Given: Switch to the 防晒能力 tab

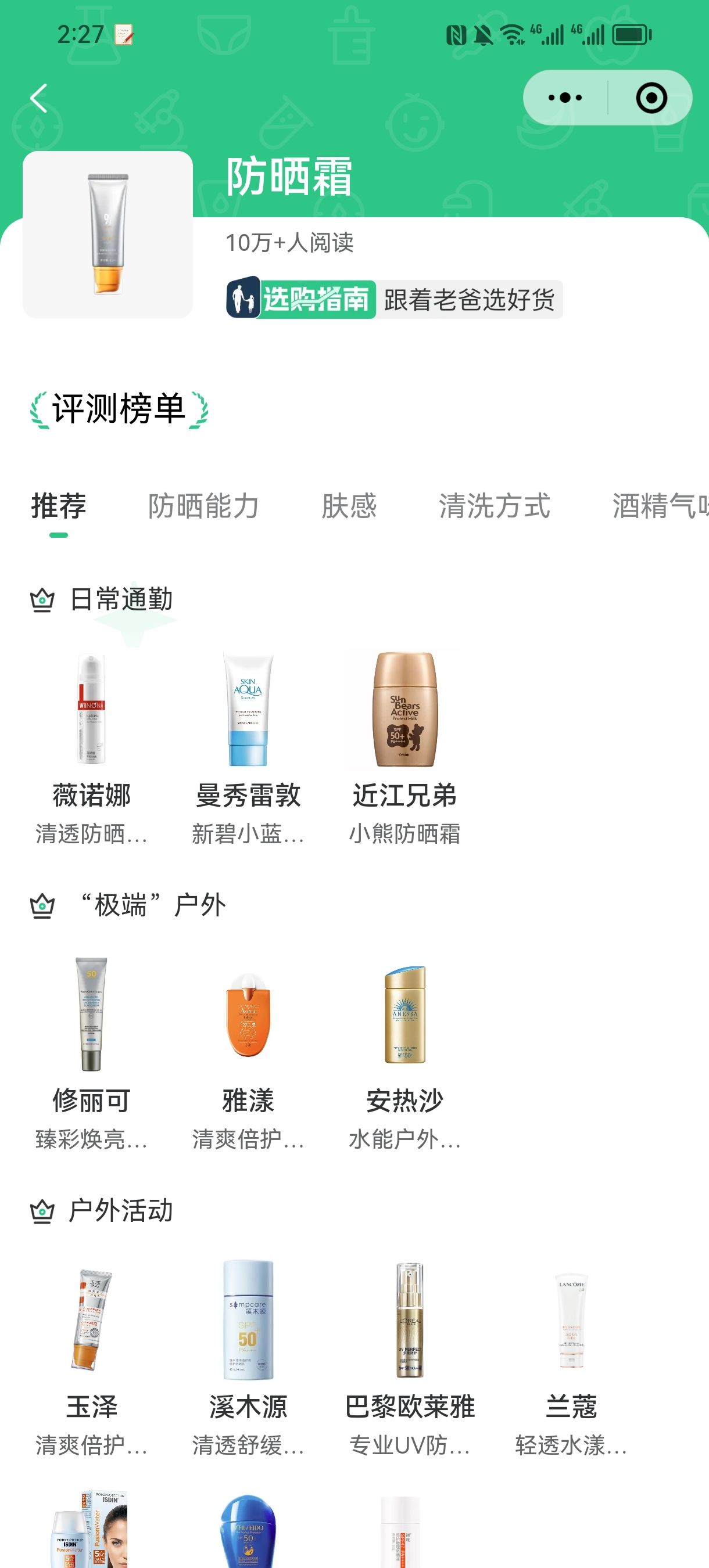Looking at the screenshot, I should coord(203,506).
